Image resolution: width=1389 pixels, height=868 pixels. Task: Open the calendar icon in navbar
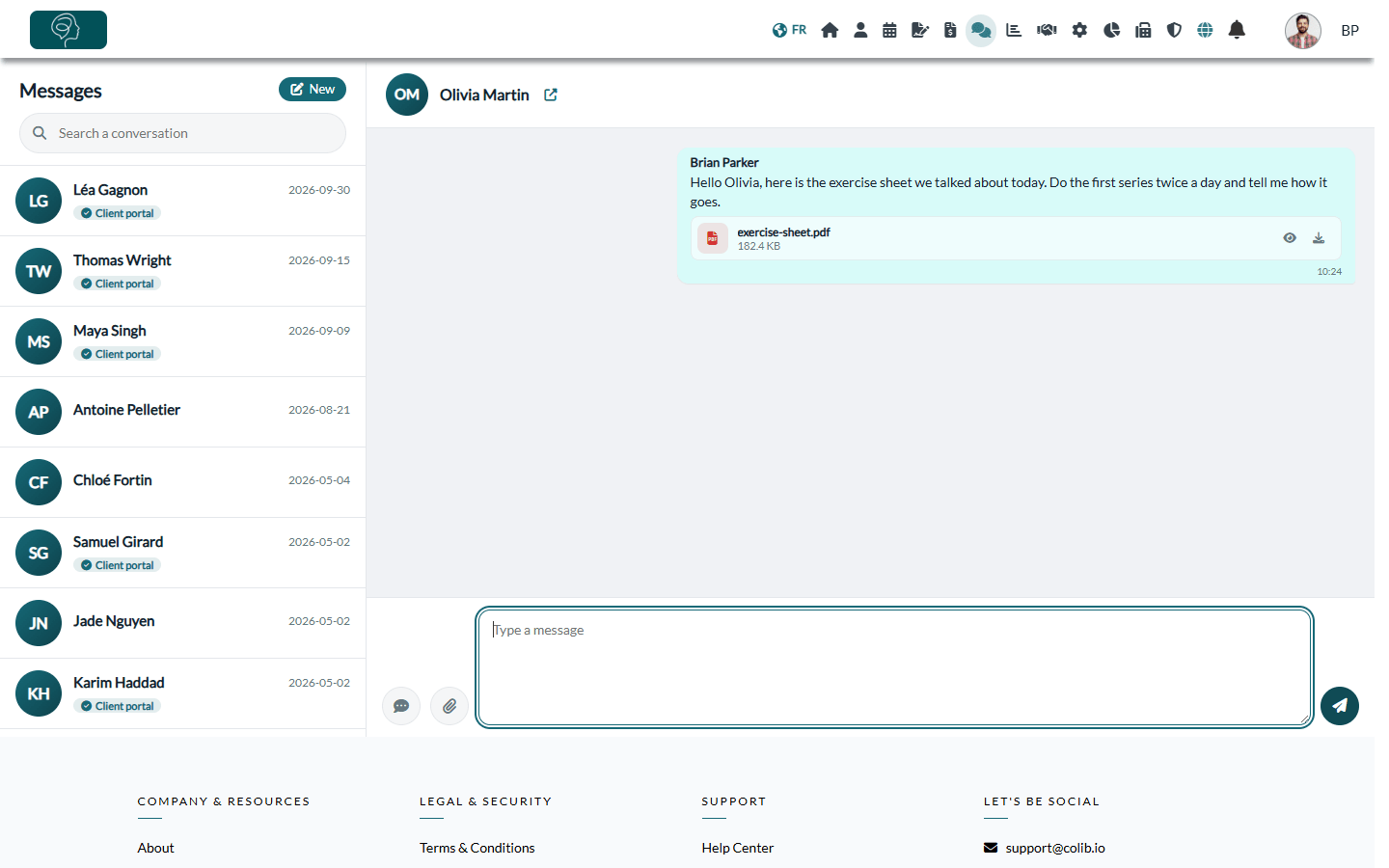pos(889,30)
